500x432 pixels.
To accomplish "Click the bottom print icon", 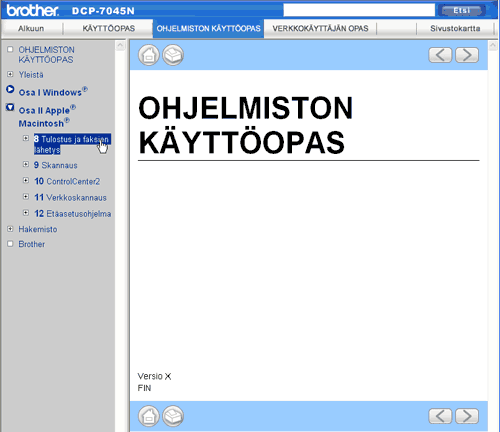I will pos(173,416).
